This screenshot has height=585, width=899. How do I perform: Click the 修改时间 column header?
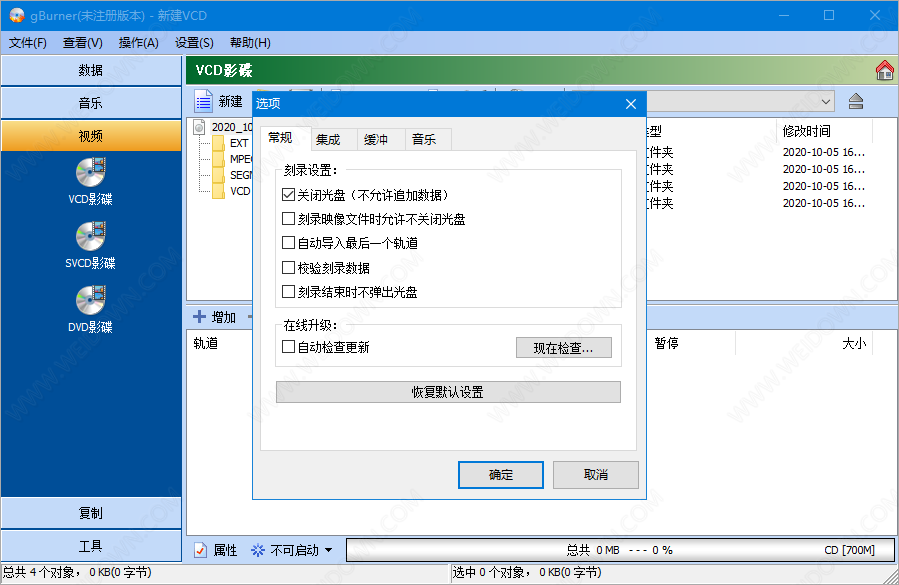tap(807, 131)
